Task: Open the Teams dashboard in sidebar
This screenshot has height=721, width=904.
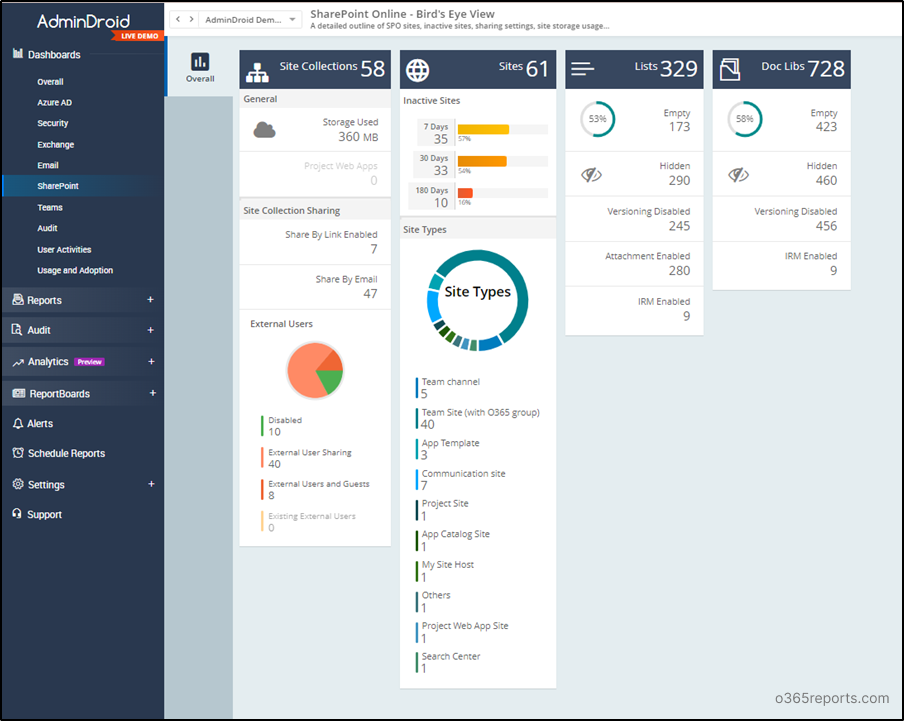Action: (50, 208)
